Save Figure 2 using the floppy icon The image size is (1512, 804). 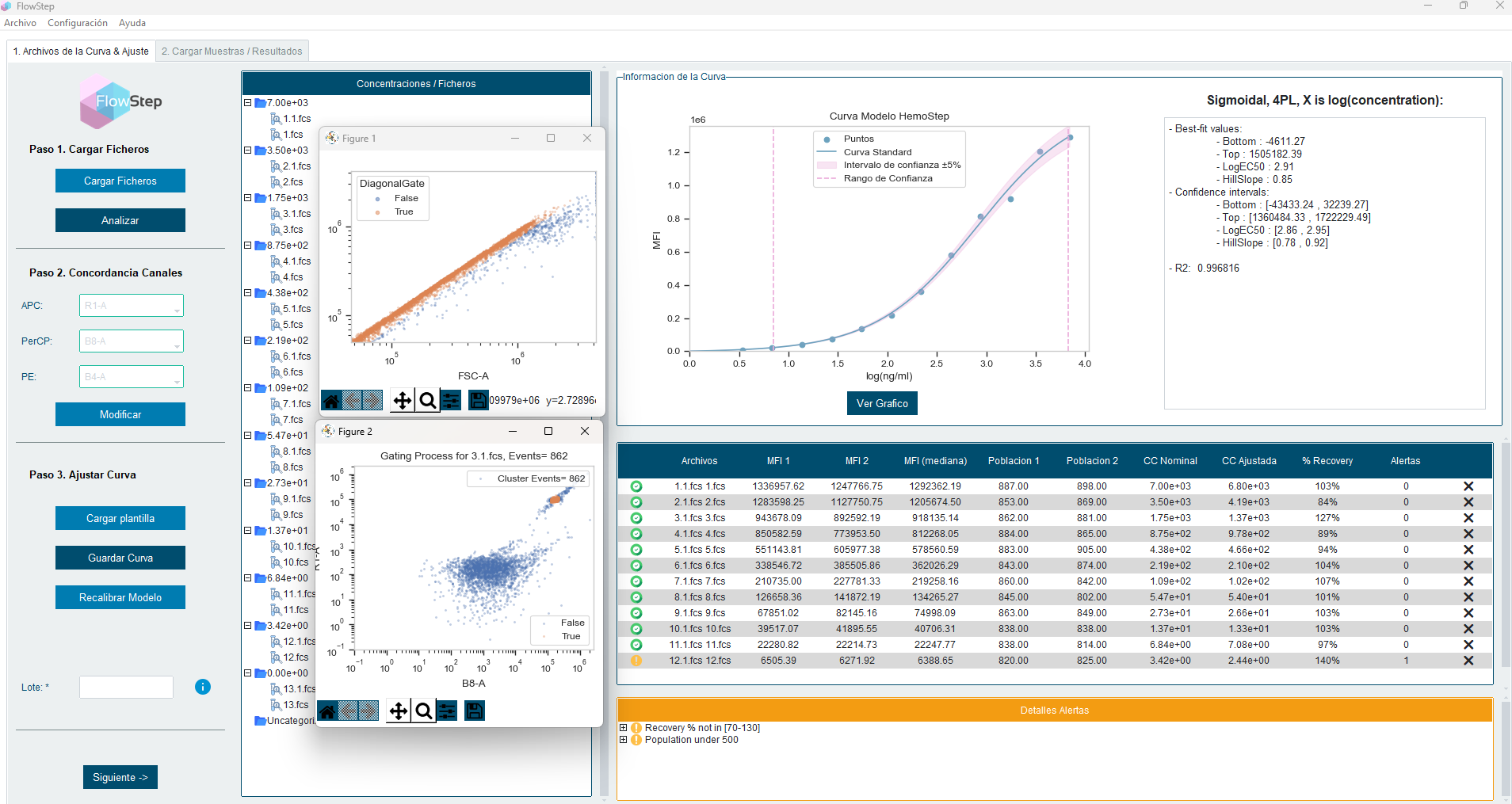[475, 711]
